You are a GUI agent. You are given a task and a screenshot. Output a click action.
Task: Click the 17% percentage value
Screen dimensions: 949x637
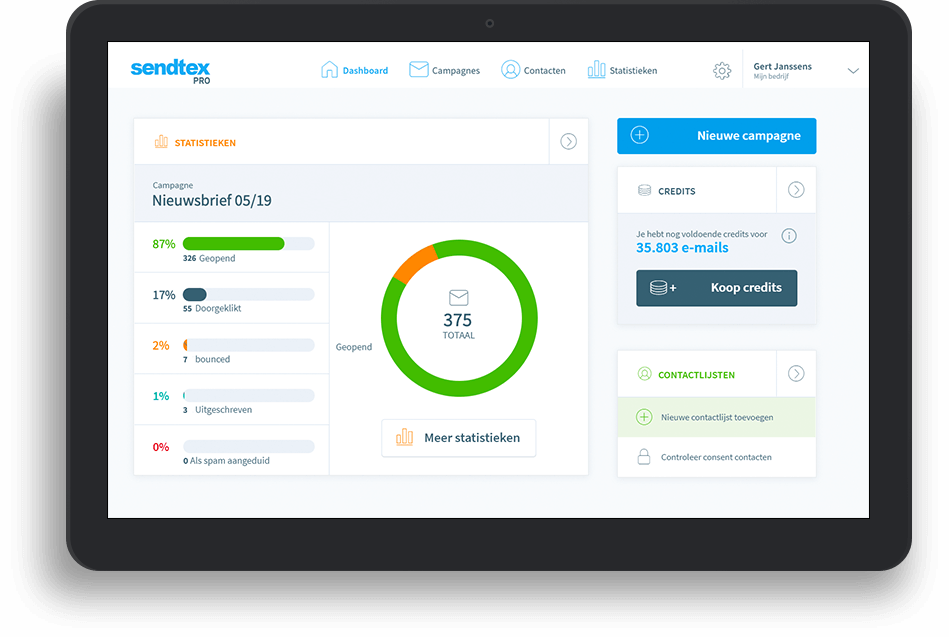click(164, 295)
